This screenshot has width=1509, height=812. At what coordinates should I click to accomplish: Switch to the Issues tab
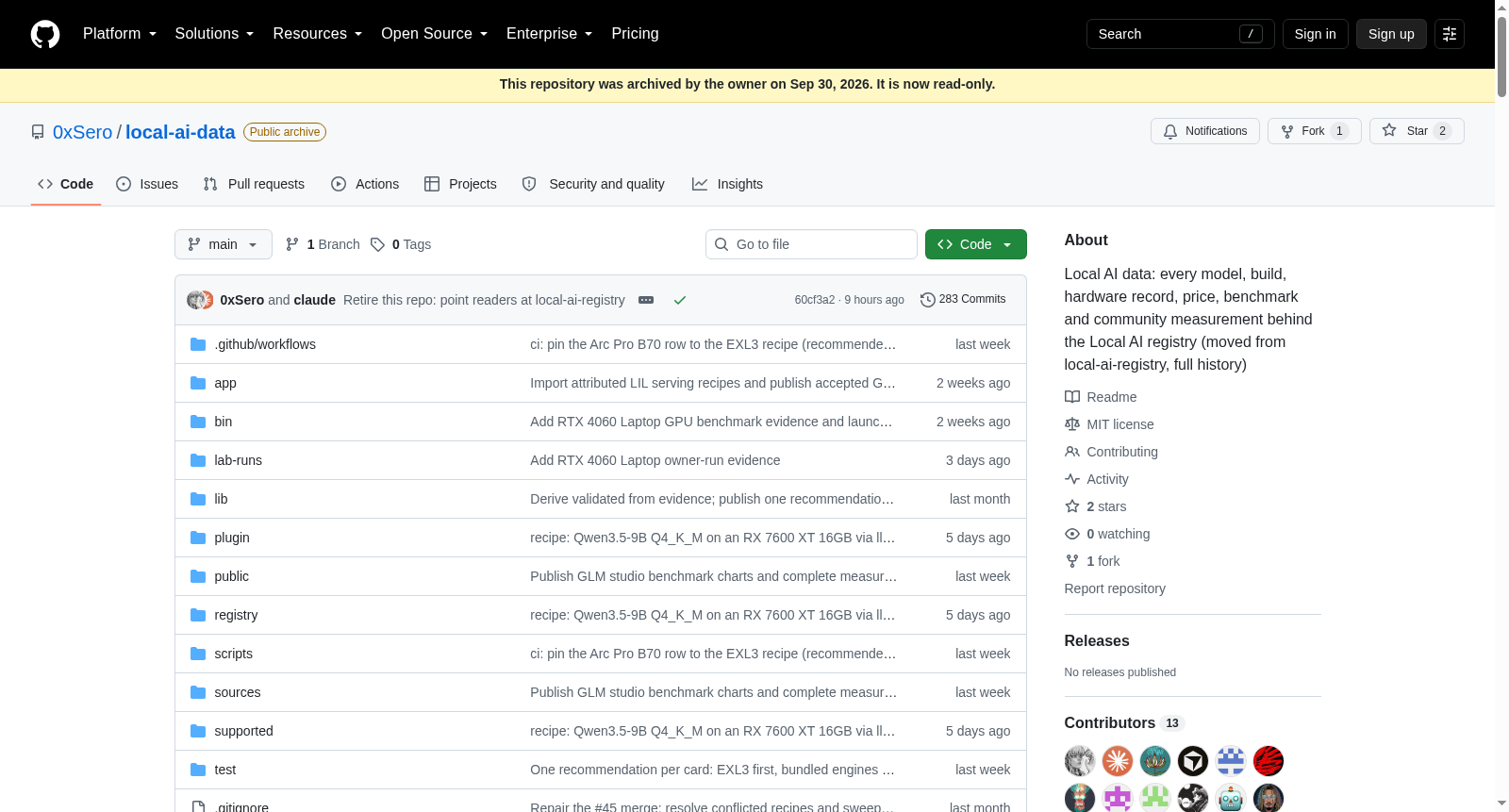(147, 184)
